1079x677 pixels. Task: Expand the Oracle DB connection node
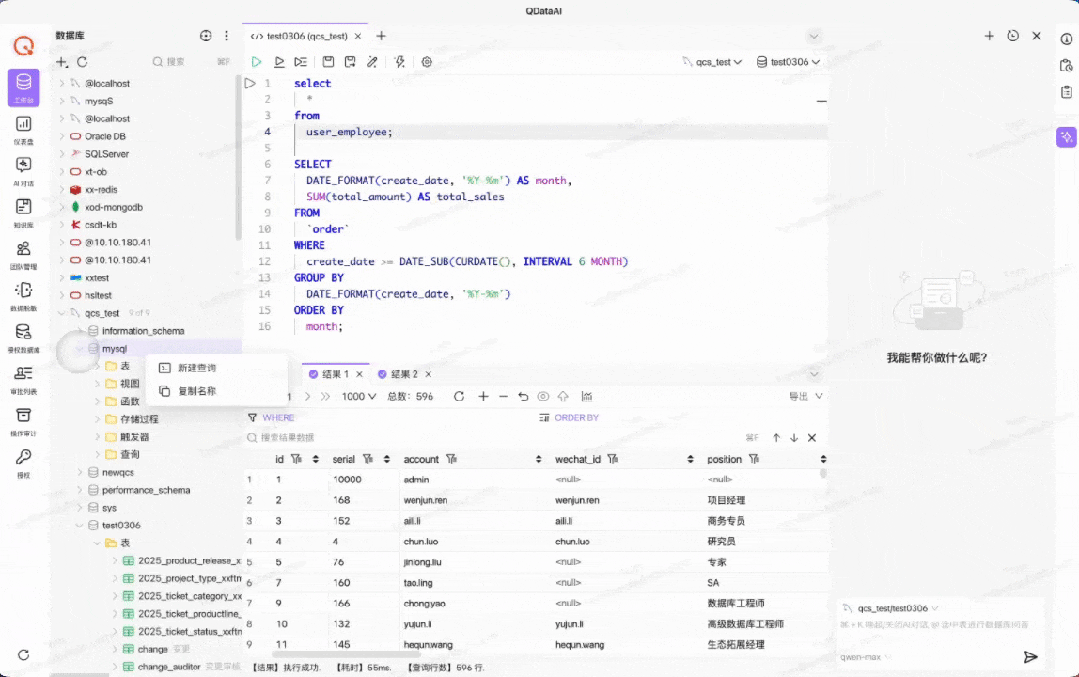[x=62, y=136]
